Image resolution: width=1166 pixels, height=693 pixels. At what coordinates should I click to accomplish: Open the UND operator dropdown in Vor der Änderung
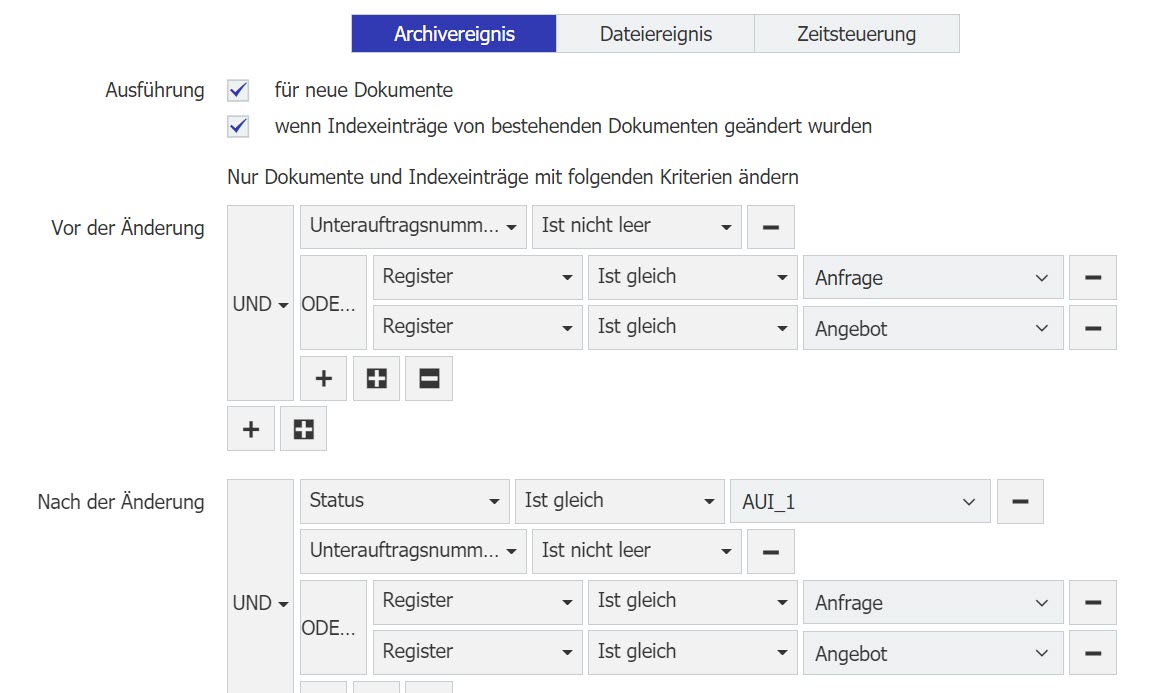(260, 304)
